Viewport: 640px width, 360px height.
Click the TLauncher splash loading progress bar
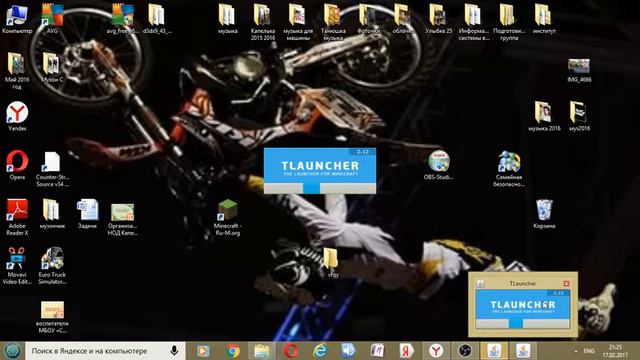click(320, 188)
